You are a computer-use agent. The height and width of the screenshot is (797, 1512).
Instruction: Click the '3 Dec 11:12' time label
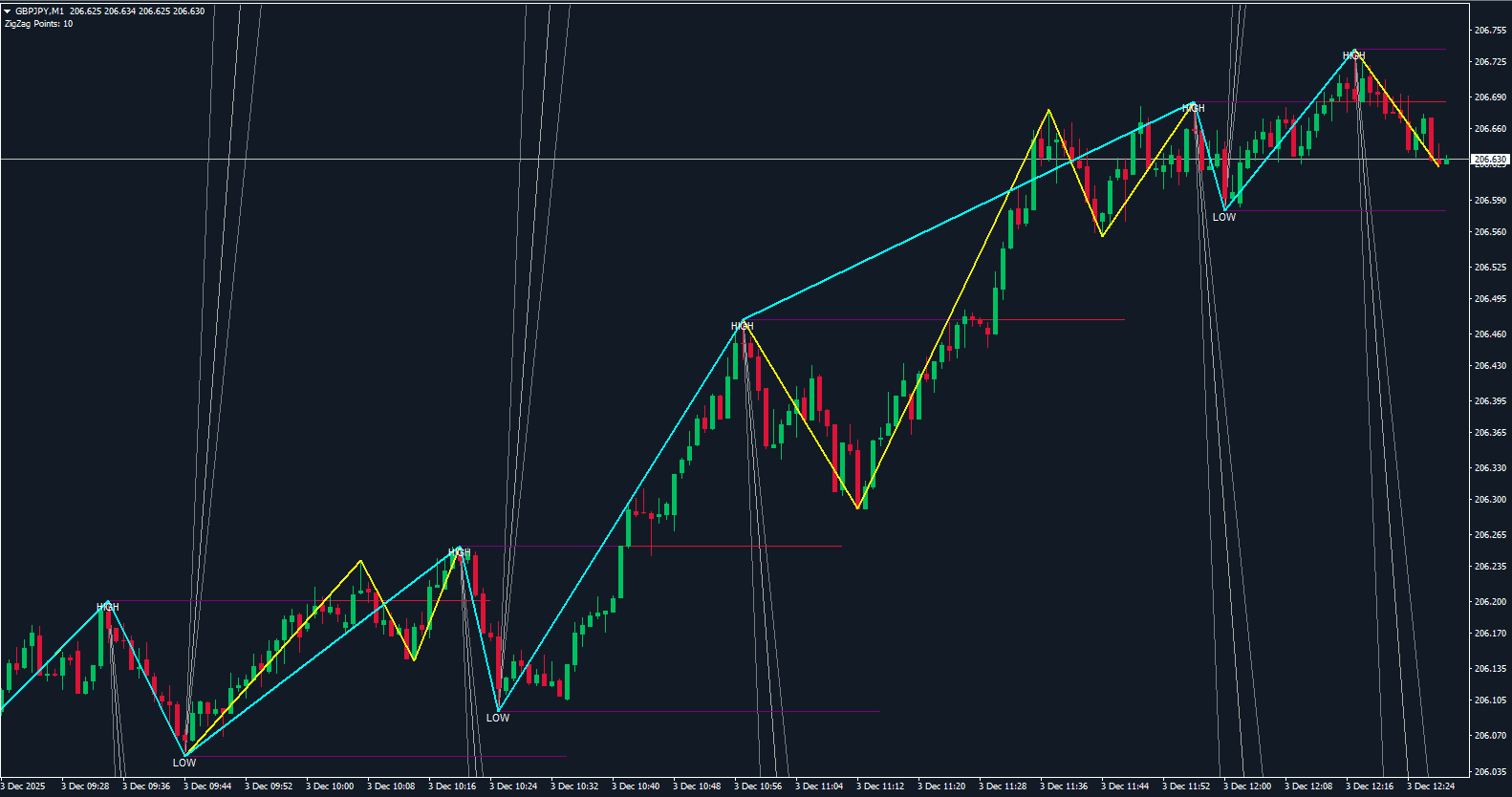click(880, 786)
